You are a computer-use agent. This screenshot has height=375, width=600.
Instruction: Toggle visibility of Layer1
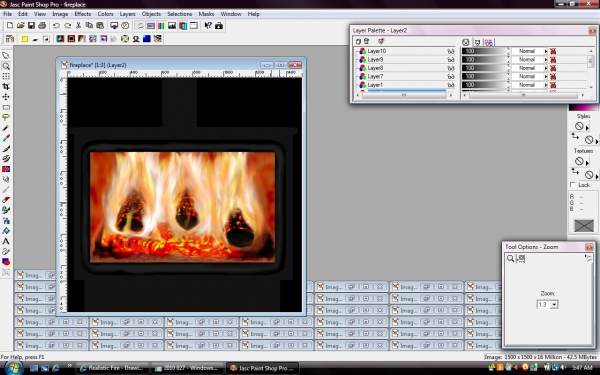coord(451,85)
